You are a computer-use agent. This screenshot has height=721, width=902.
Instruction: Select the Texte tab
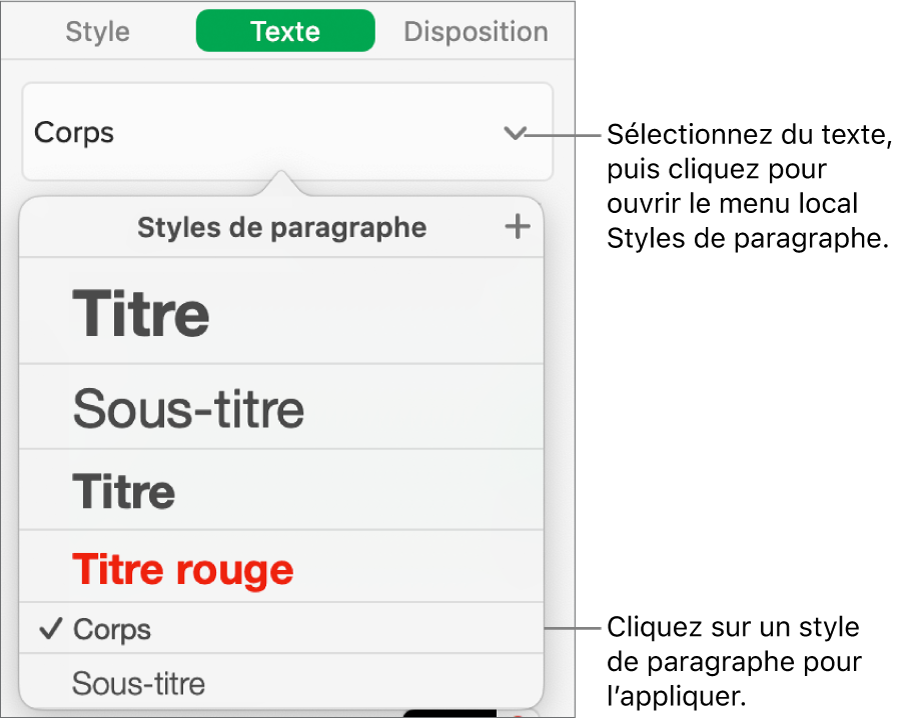click(285, 31)
